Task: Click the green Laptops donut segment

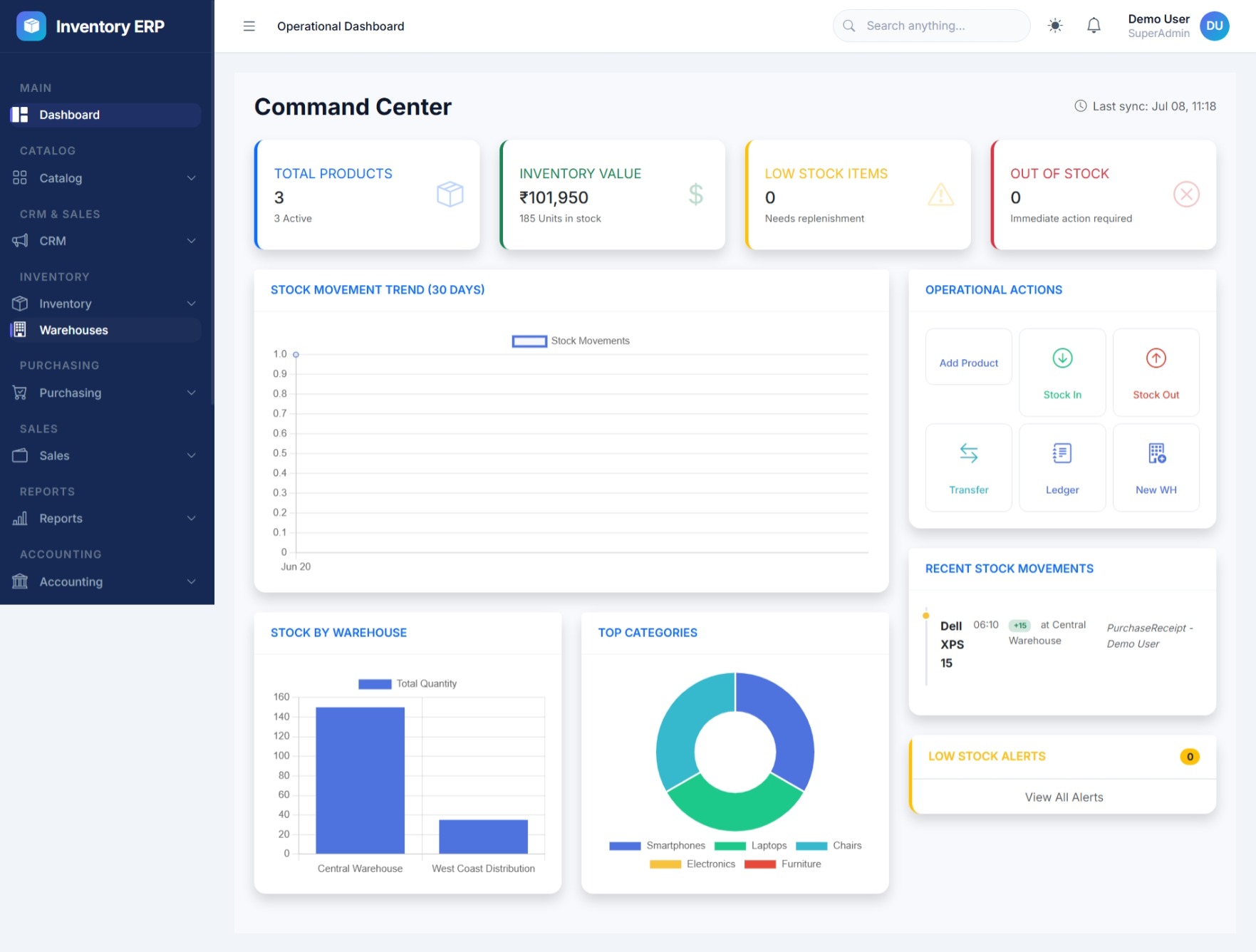Action: 735,804
